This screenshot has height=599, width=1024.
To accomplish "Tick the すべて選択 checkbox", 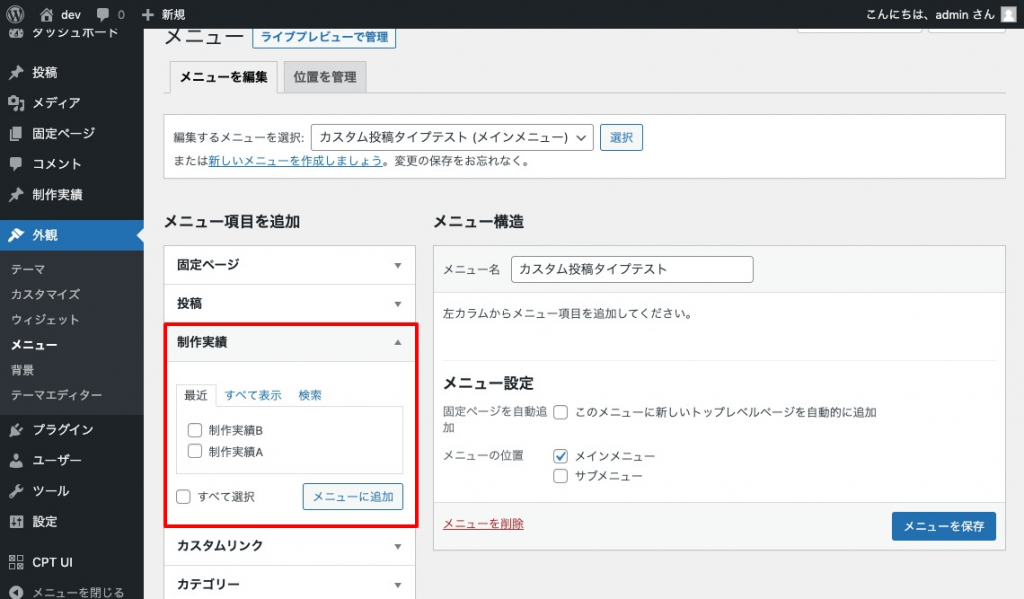I will click(184, 496).
